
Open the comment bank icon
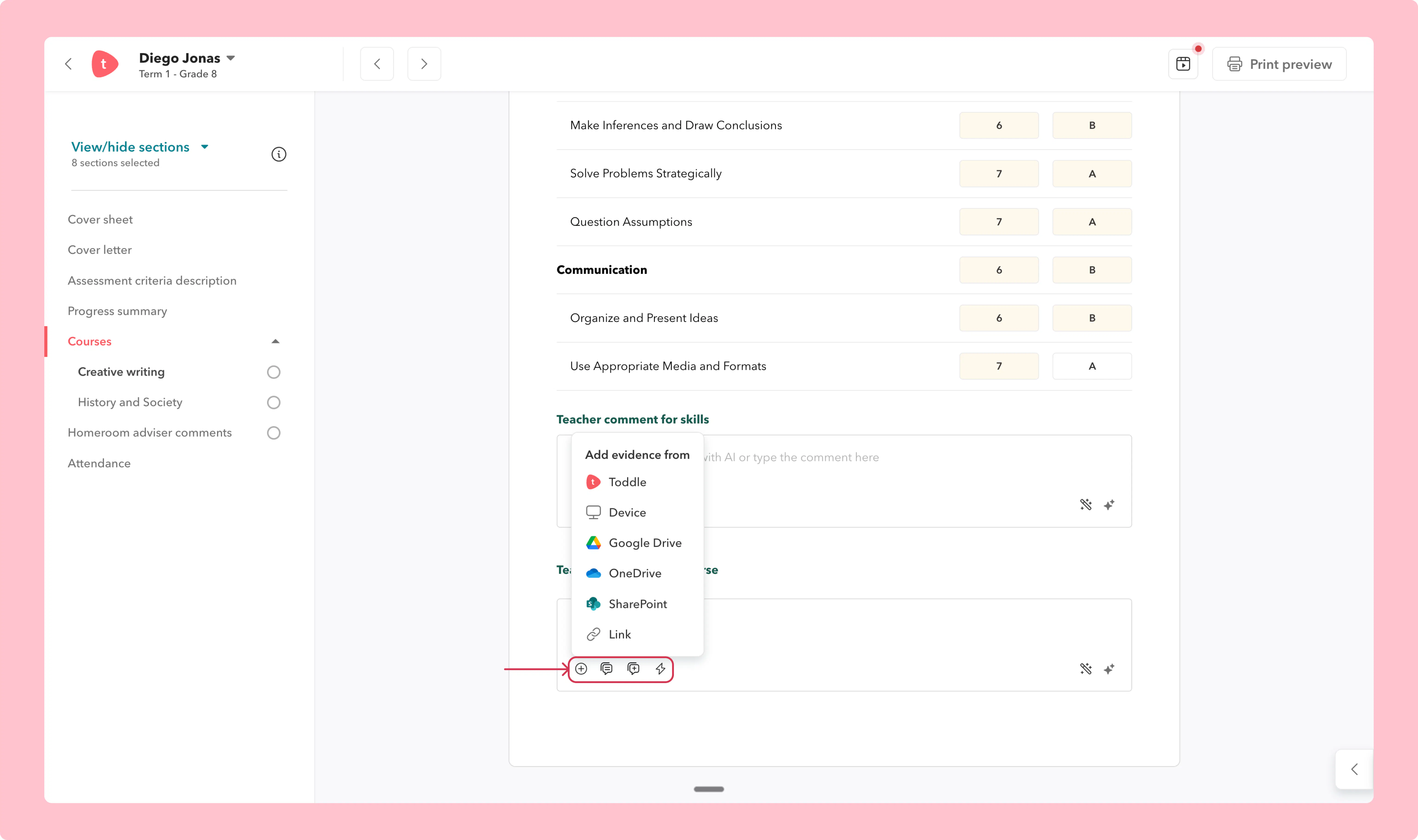pyautogui.click(x=606, y=669)
